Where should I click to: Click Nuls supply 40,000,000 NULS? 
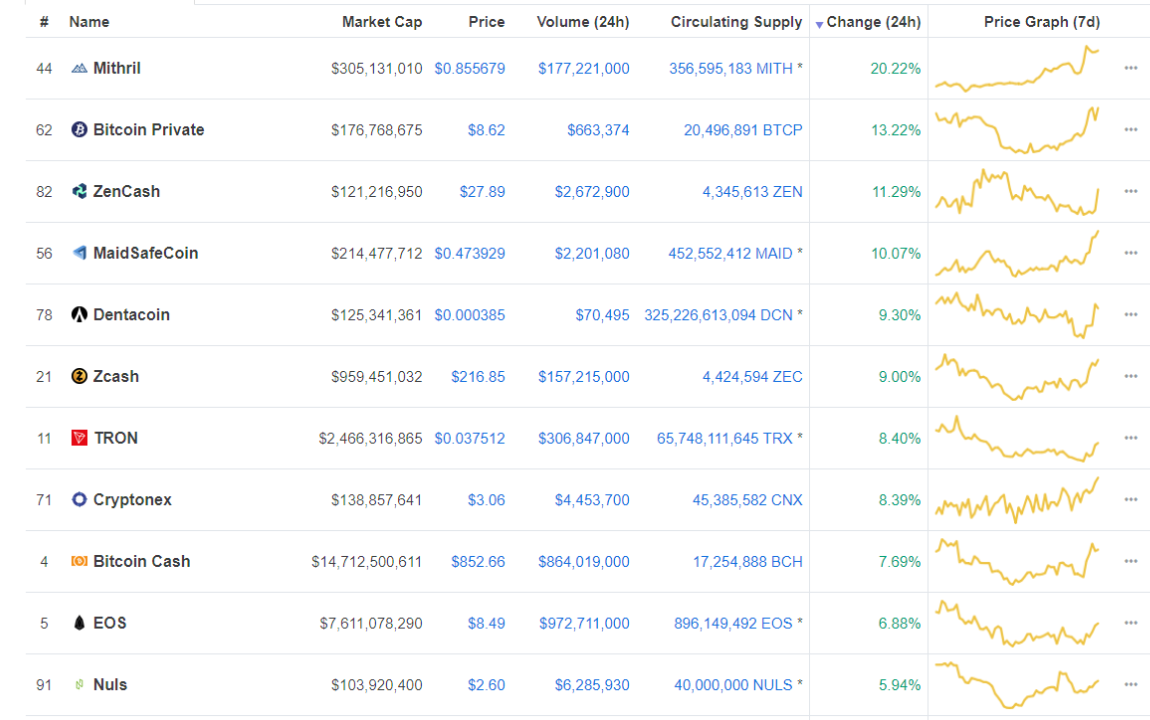coord(733,684)
